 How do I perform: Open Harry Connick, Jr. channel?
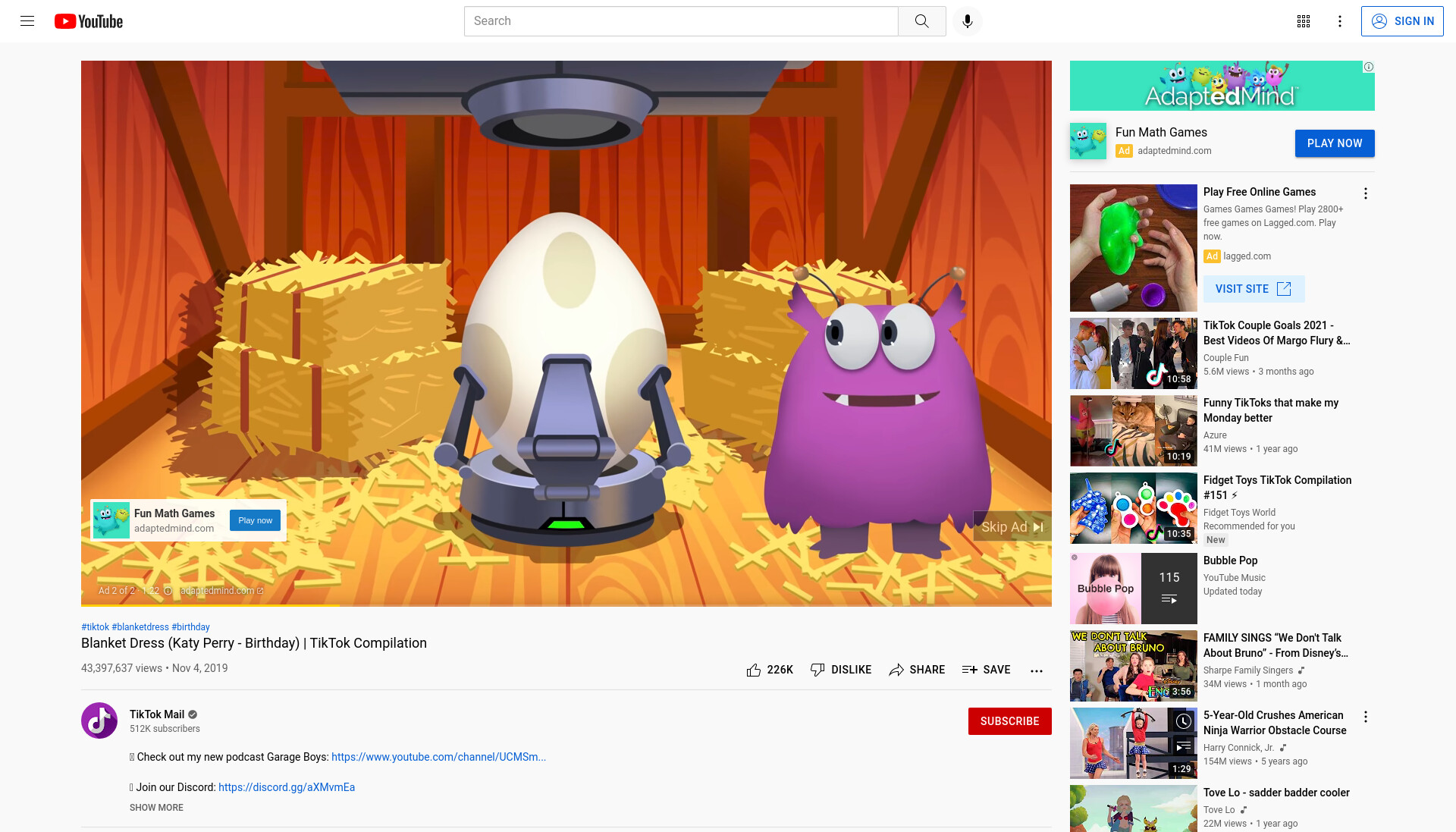pos(1238,748)
